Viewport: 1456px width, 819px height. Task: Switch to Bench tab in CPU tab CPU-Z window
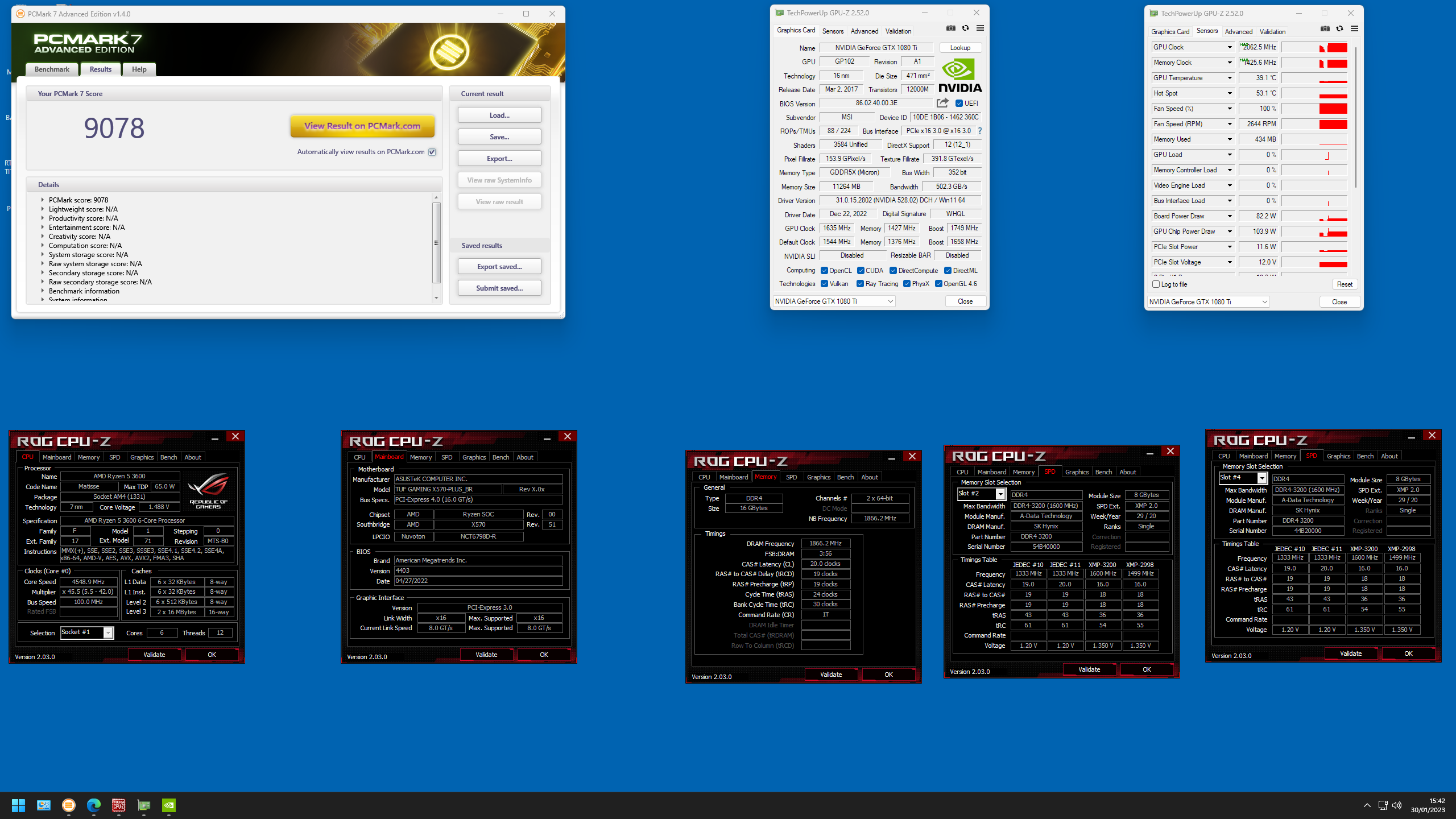click(168, 457)
